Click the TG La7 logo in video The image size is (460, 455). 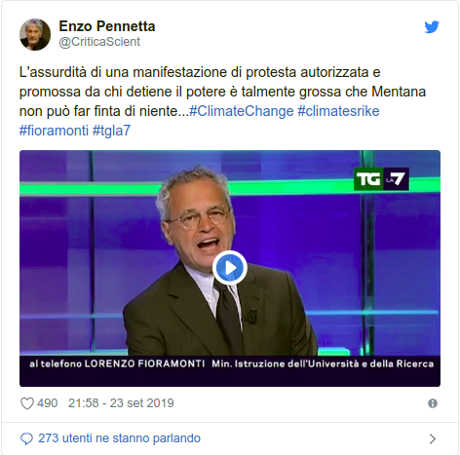click(x=381, y=179)
